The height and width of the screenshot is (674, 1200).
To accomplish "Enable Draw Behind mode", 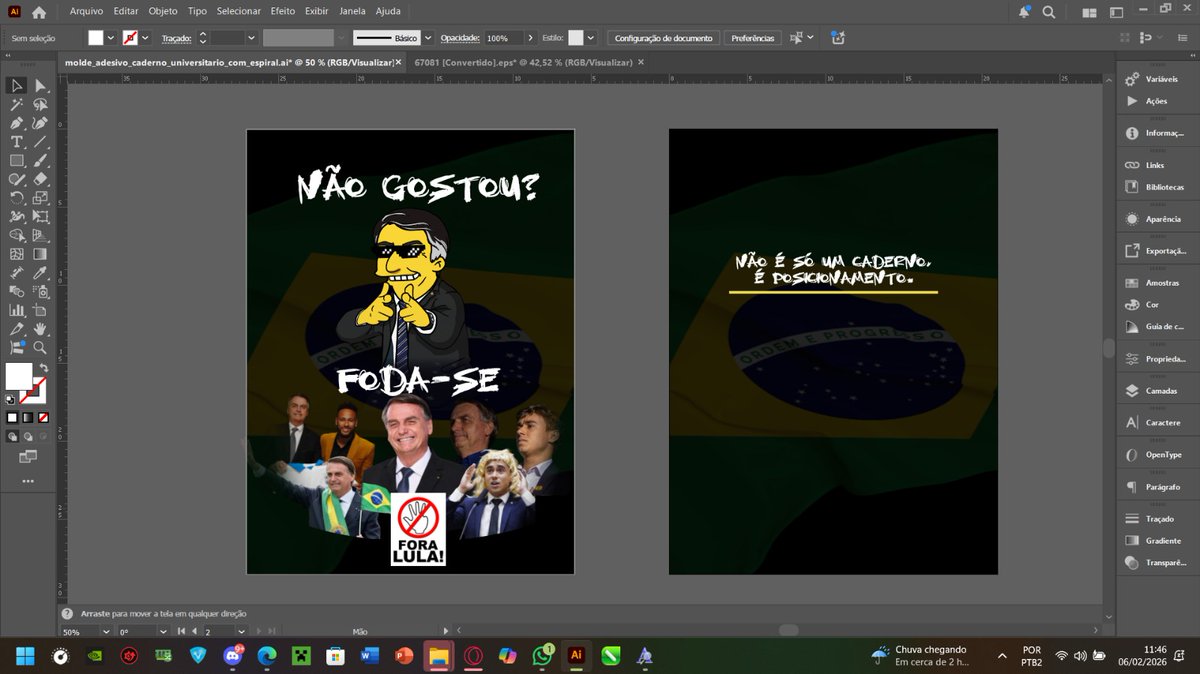I will pos(28,436).
